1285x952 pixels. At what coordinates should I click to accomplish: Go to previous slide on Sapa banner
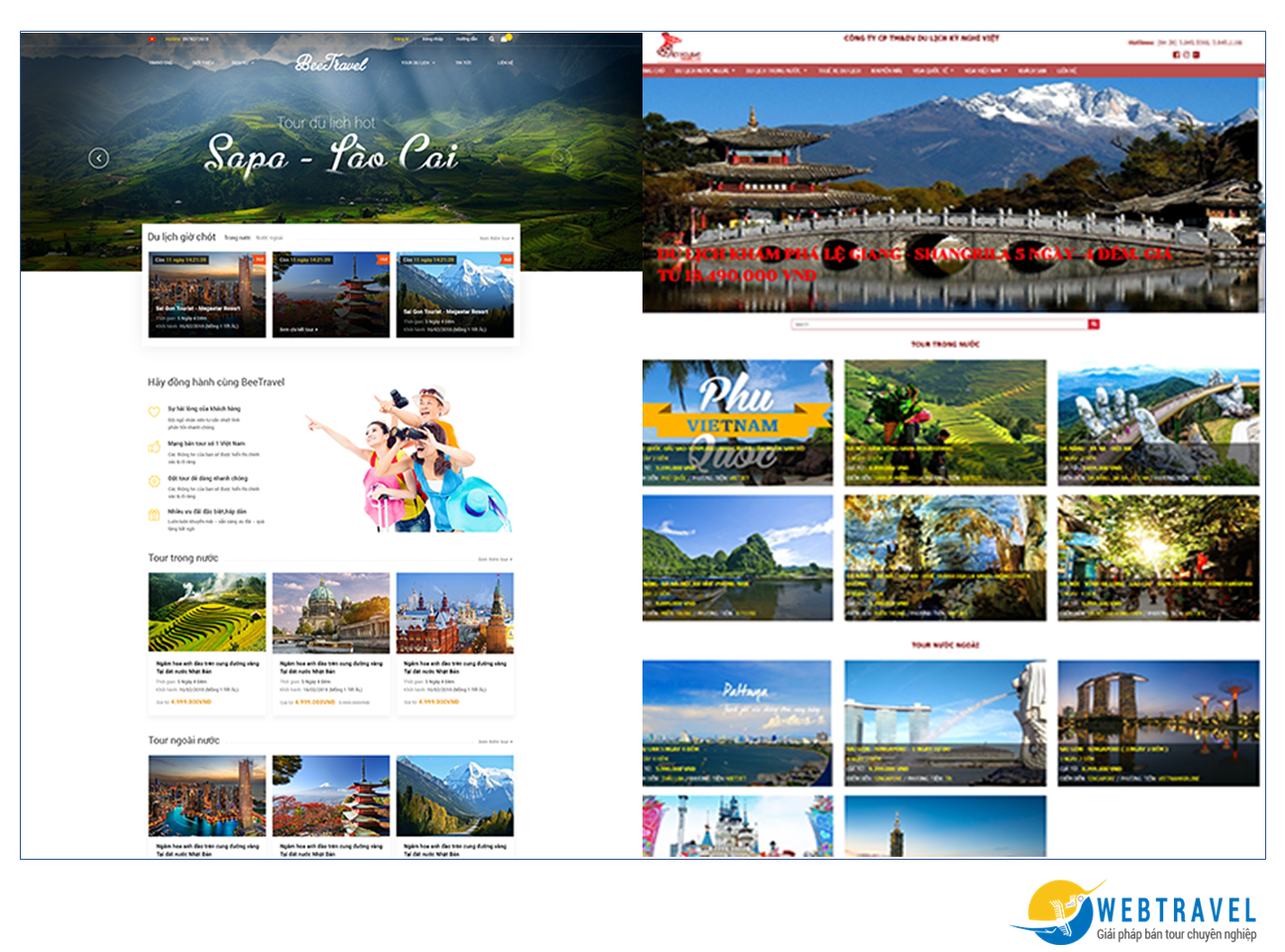[x=99, y=158]
